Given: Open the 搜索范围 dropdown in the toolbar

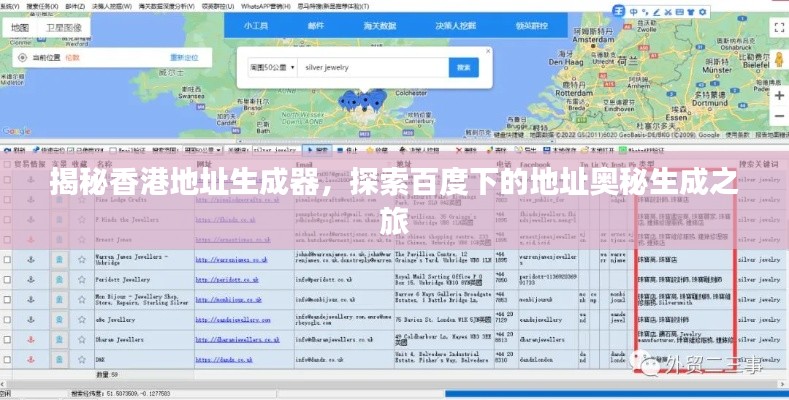Looking at the screenshot, I should pos(202,150).
